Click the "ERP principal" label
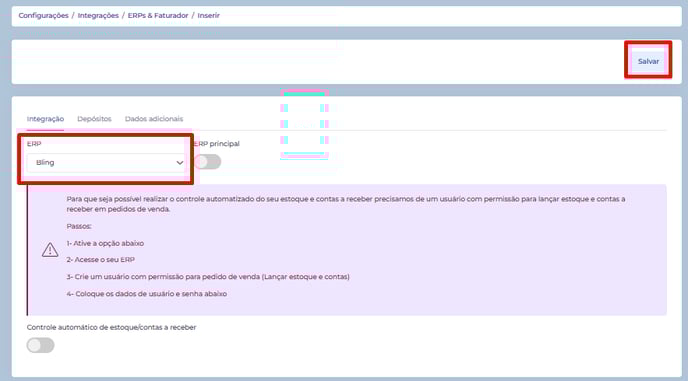688x381 pixels. pyautogui.click(x=217, y=144)
